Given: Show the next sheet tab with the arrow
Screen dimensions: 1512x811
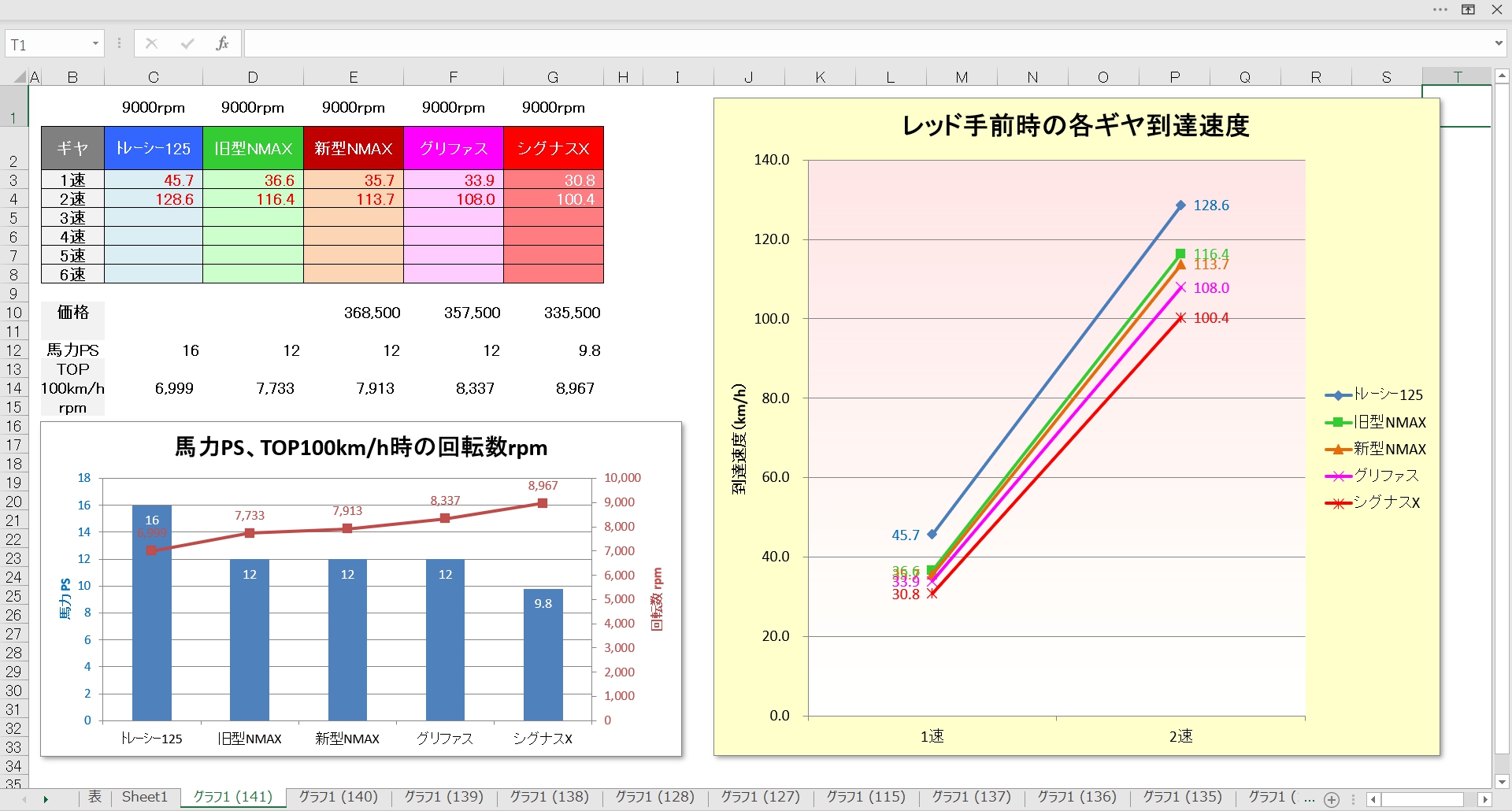Looking at the screenshot, I should click(46, 799).
